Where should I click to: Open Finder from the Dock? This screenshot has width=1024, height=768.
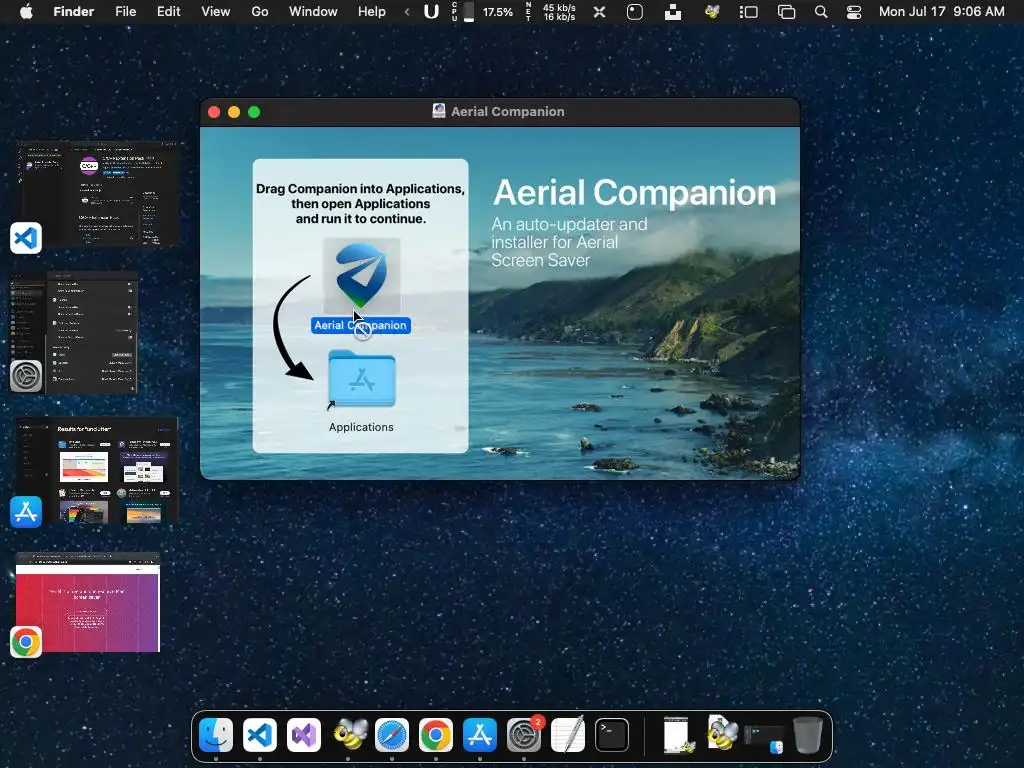click(x=216, y=735)
